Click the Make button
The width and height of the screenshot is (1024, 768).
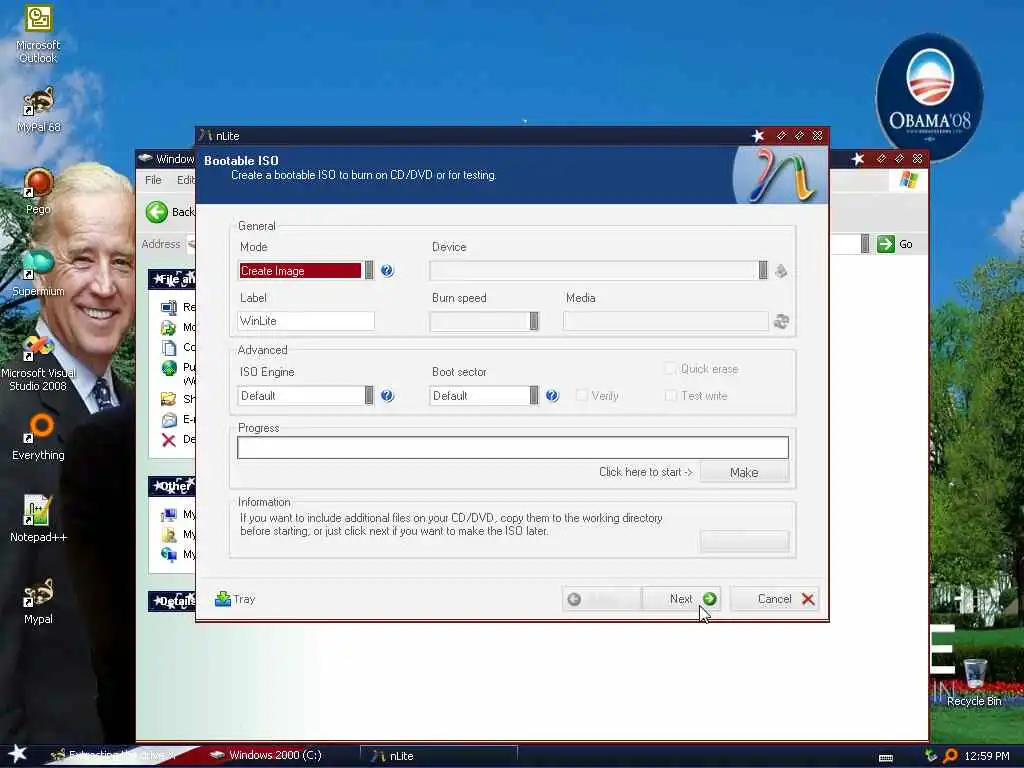point(744,472)
